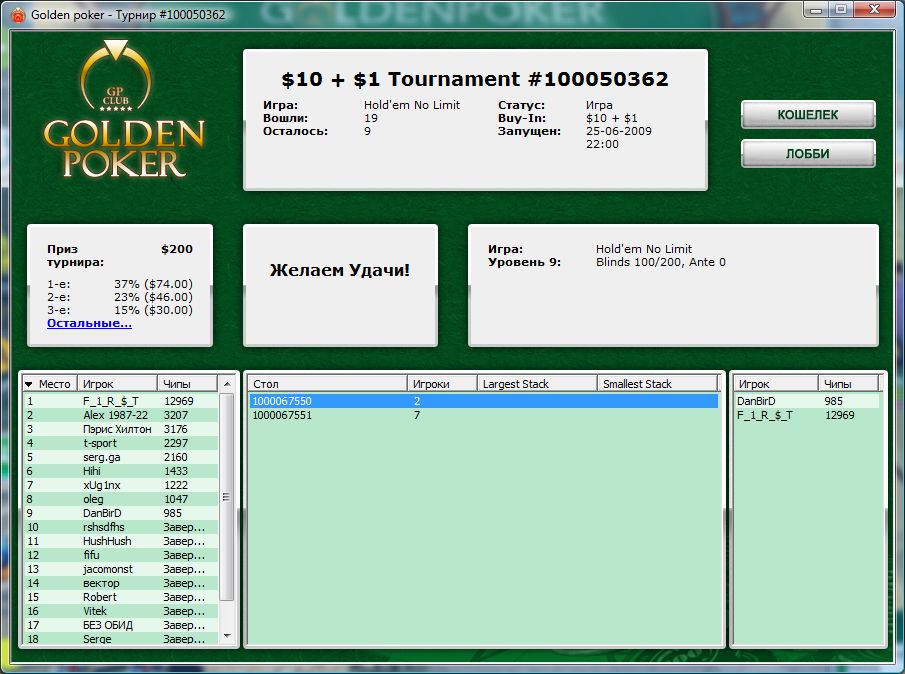Open the Остальные... prize link
This screenshot has height=674, width=905.
[x=89, y=323]
